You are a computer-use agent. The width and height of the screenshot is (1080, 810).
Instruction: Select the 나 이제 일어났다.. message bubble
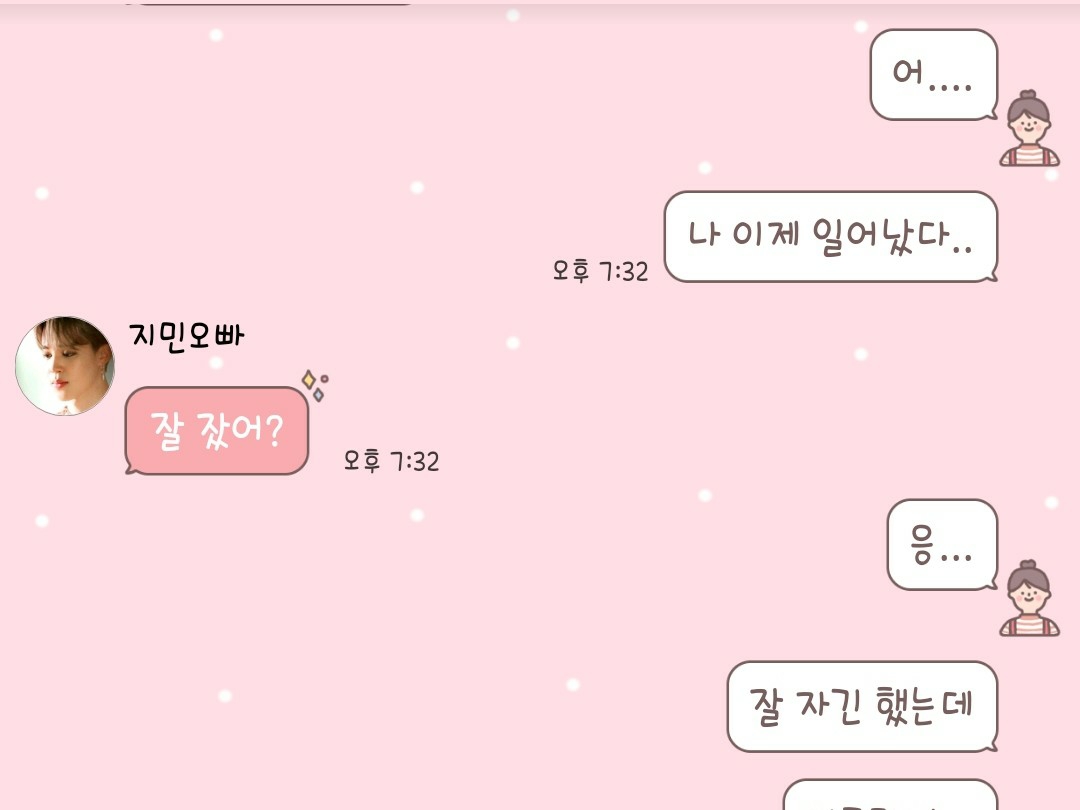click(x=831, y=237)
